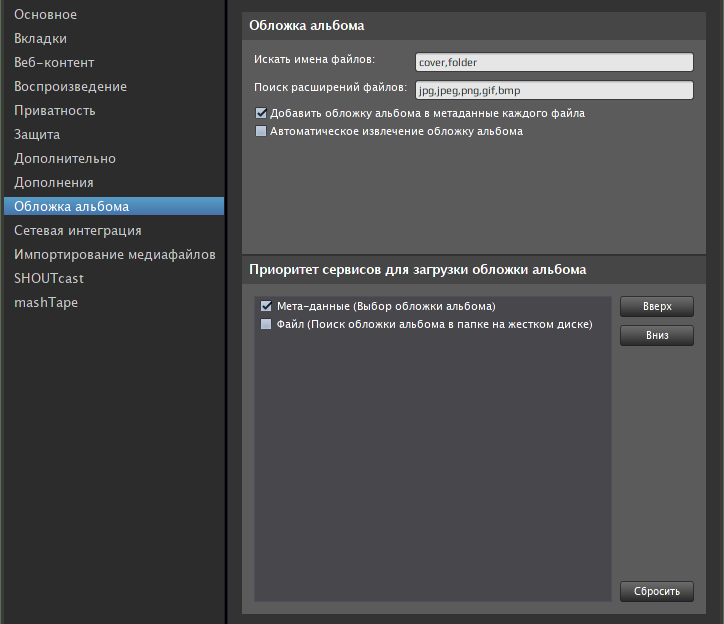724x624 pixels.
Task: Enable Автоматическое извлечение обложку альбома
Action: (x=261, y=131)
